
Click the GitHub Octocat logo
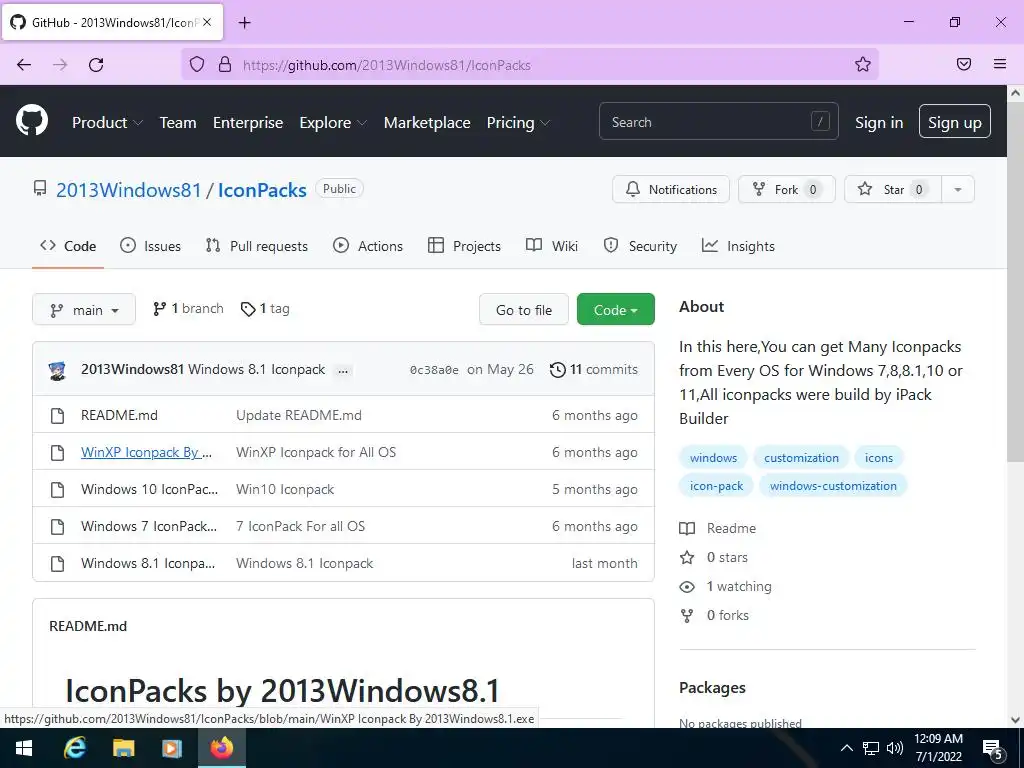pyautogui.click(x=32, y=121)
